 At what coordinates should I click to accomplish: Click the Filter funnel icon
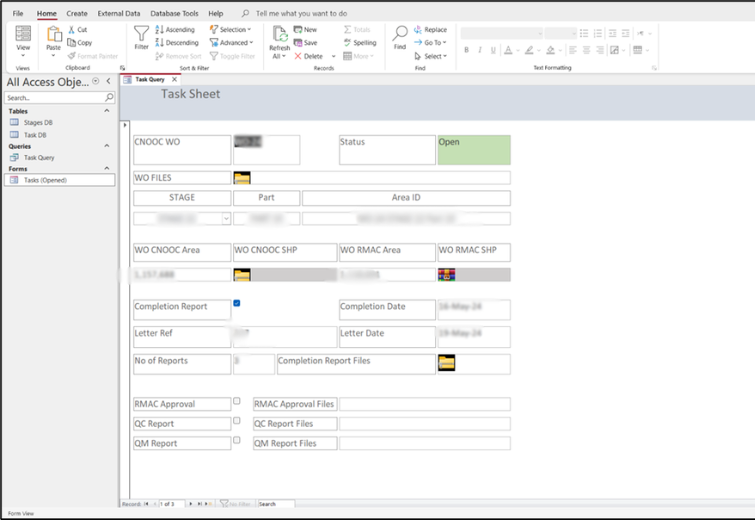[x=141, y=35]
